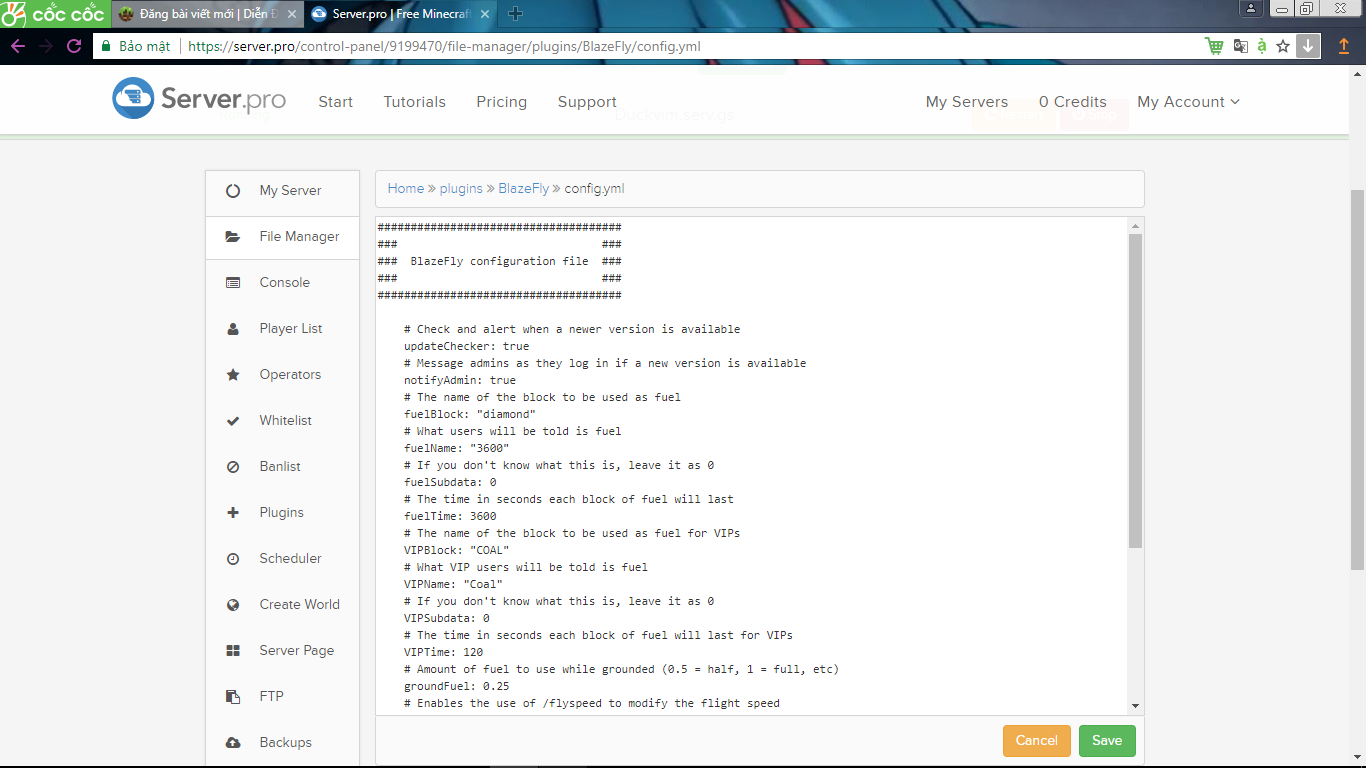The height and width of the screenshot is (768, 1366).
Task: Click the editor's vertical scrollbar thumb
Action: 1135,391
